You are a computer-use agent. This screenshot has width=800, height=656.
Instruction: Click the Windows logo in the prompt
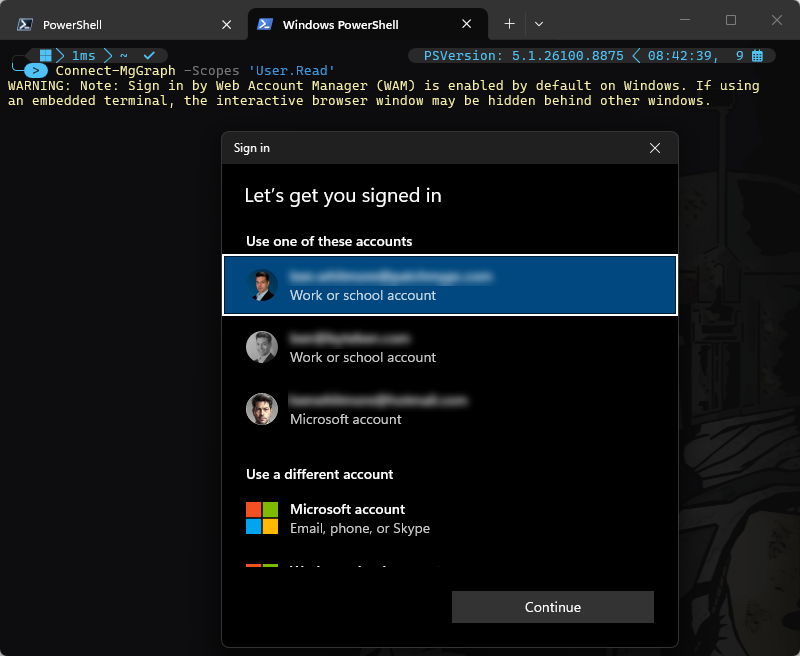click(x=45, y=55)
